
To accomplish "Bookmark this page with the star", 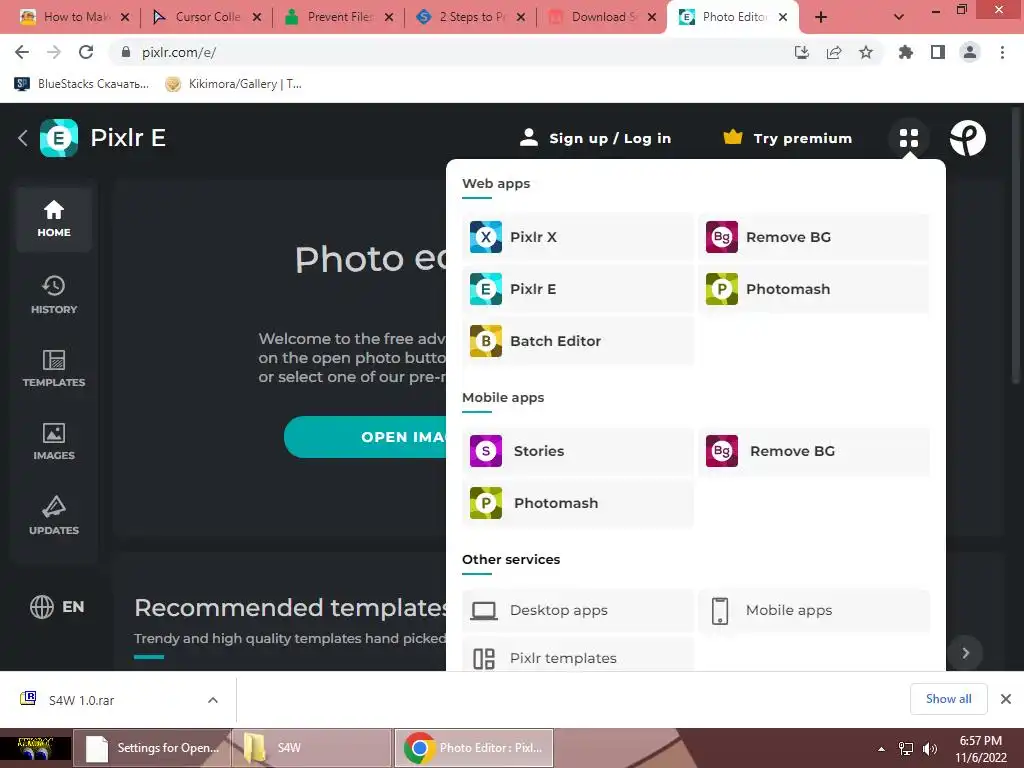I will tap(865, 52).
